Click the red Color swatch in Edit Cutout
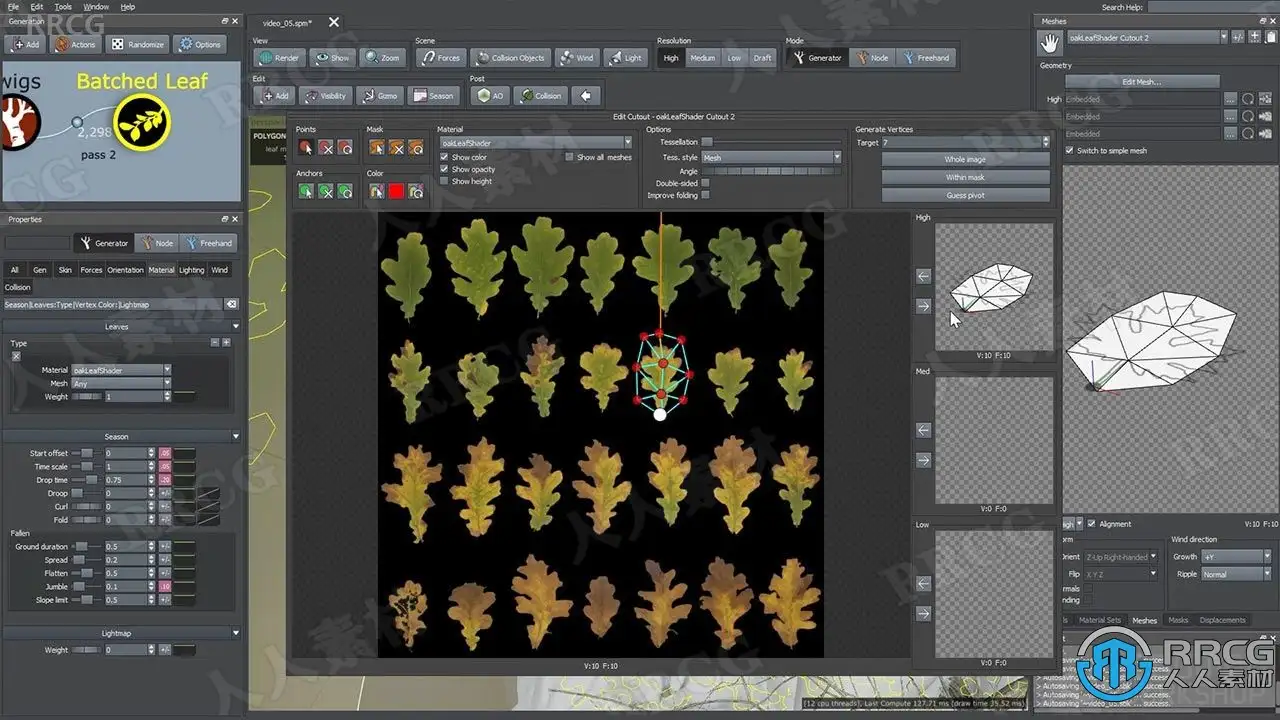 point(396,191)
